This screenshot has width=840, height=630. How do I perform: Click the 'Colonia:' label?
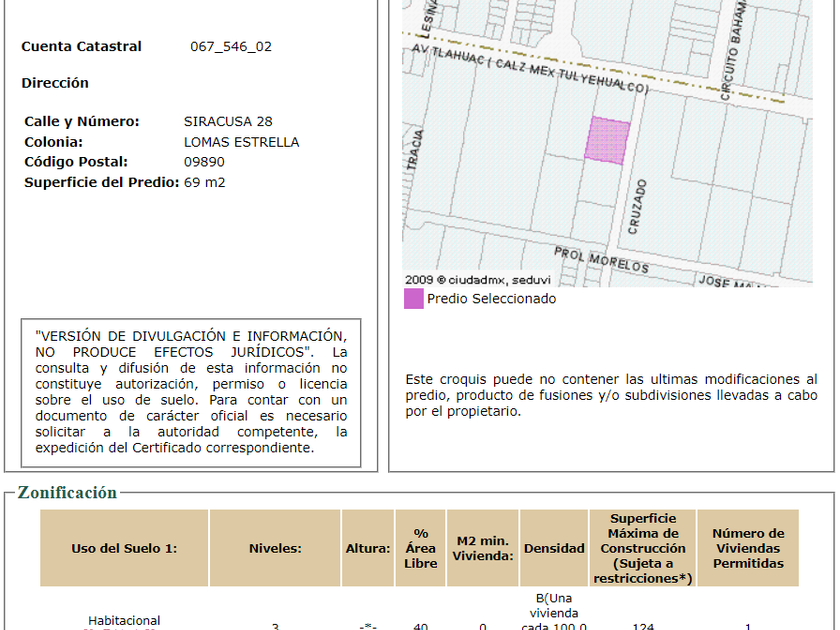tap(54, 142)
